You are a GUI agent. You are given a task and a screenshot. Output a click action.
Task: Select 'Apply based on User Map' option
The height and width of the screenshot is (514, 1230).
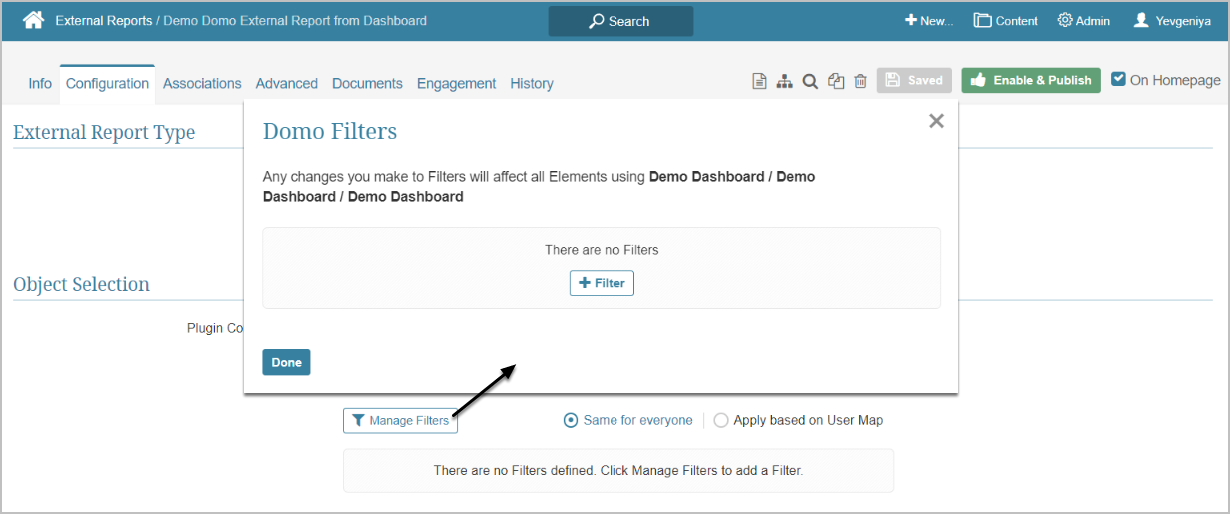click(x=721, y=421)
